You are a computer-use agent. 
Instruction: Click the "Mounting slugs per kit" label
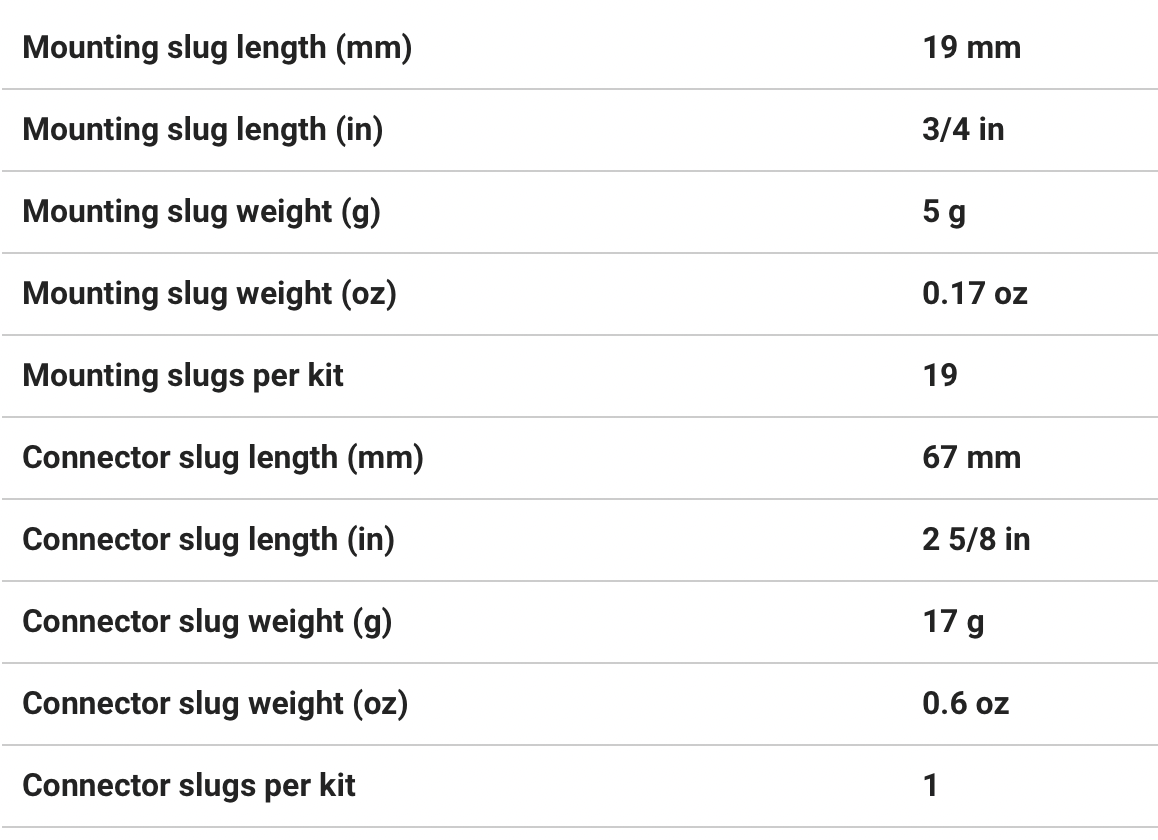183,376
